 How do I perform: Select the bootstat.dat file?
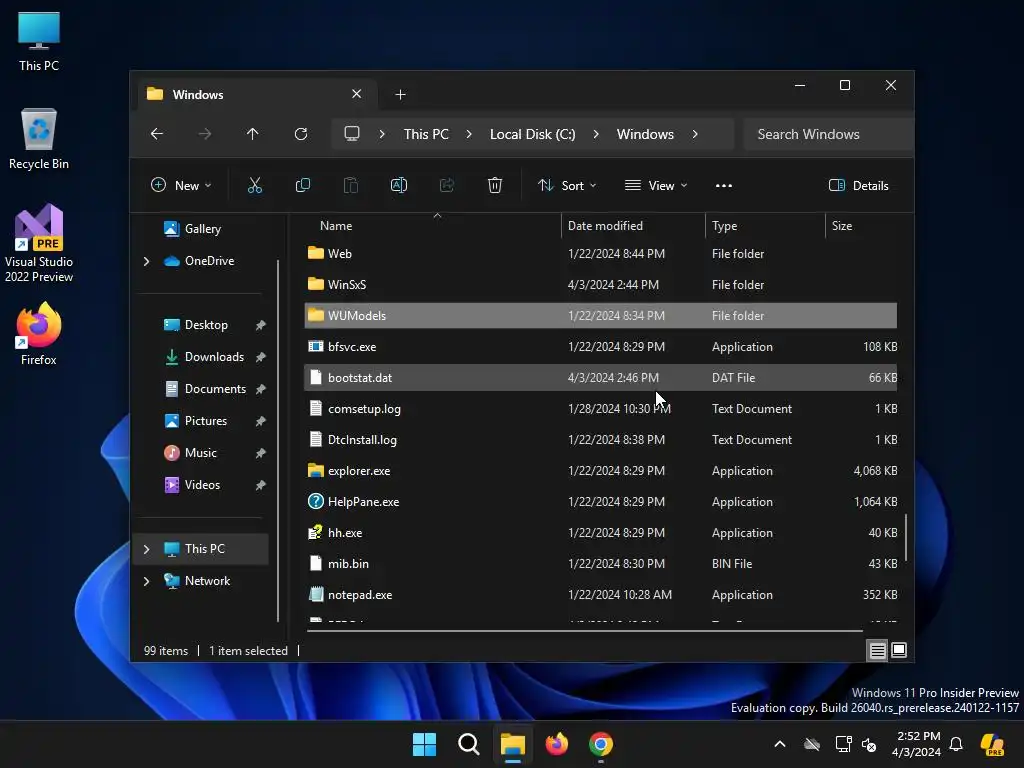pos(601,377)
